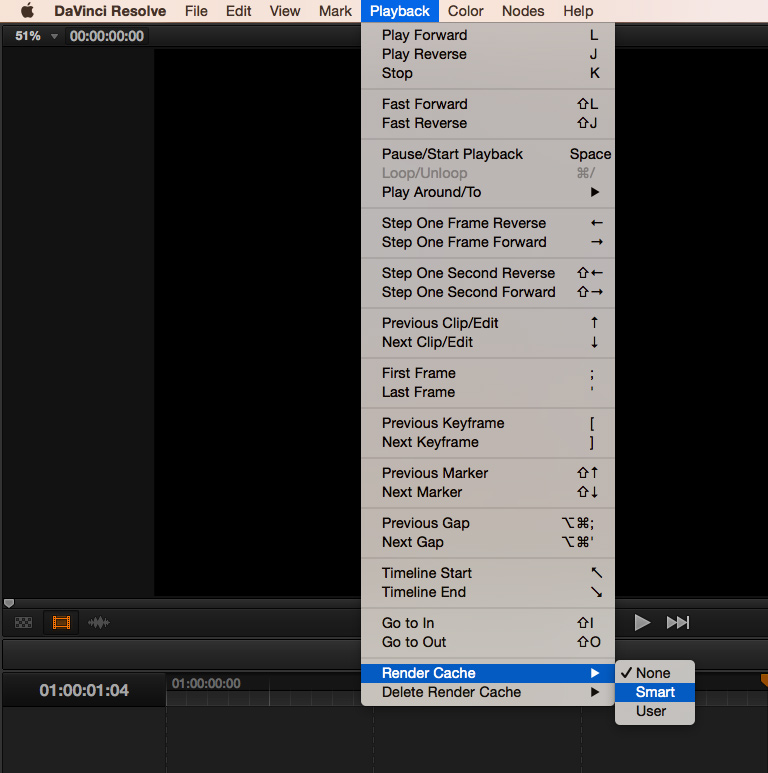
Task: Choose Go to In
Action: [488, 623]
